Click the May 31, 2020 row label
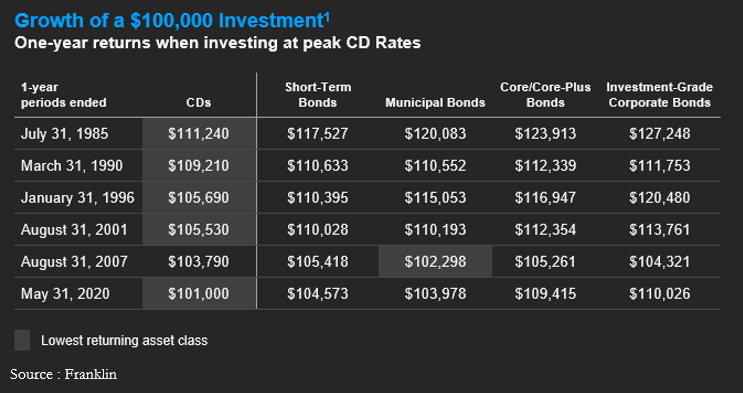 (x=65, y=294)
